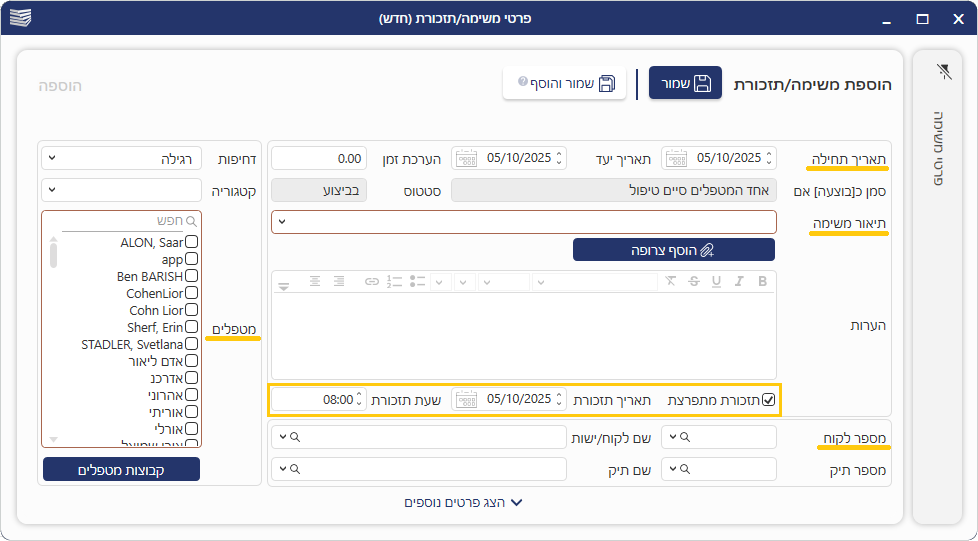Click the assignee search field חפש
The height and width of the screenshot is (541, 978).
click(x=125, y=220)
